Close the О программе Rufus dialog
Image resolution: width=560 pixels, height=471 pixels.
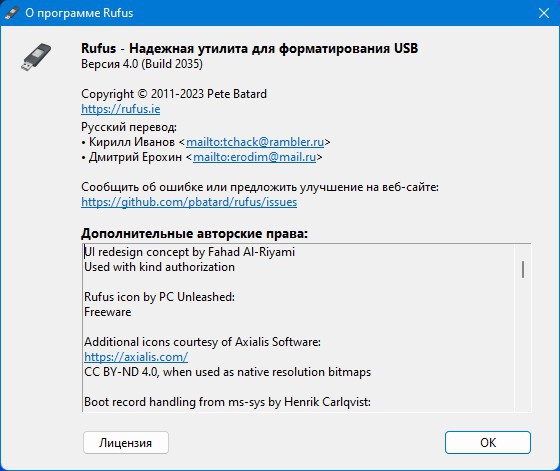544,13
